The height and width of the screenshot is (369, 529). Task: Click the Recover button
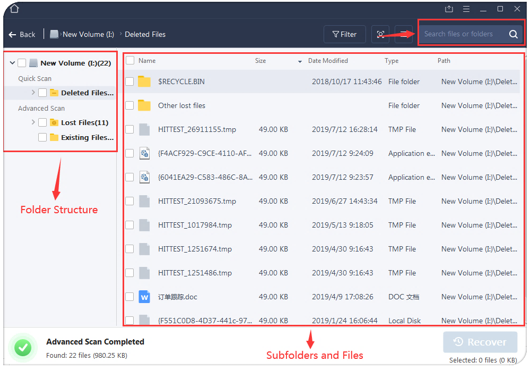point(480,342)
